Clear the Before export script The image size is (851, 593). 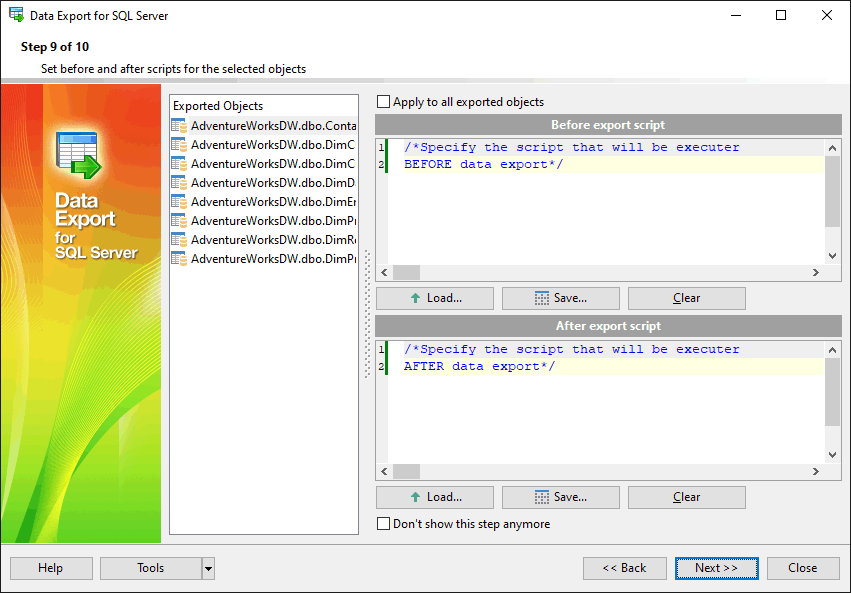[686, 298]
